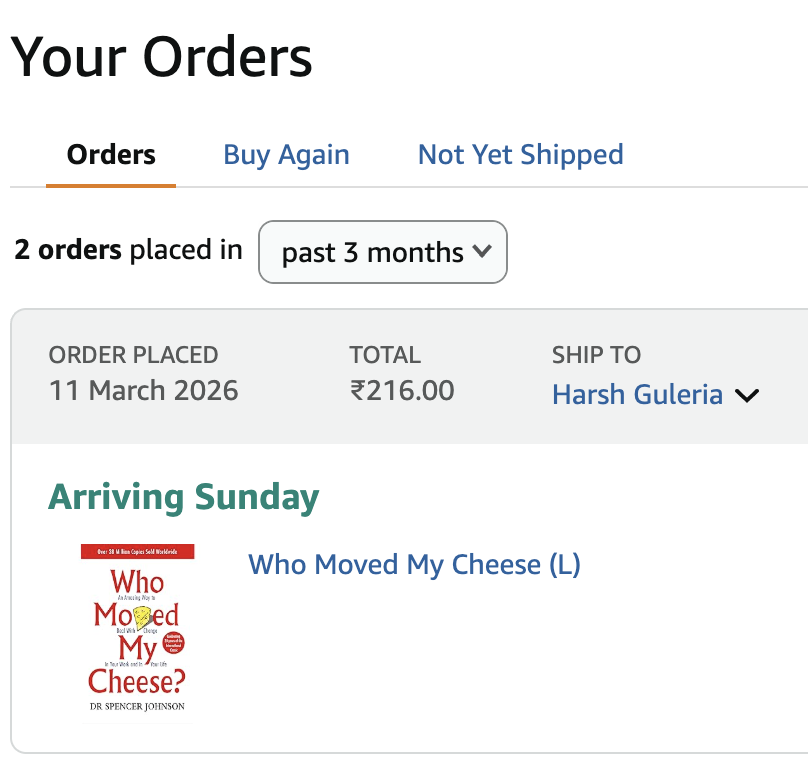
Task: Switch to the Buy Again tab
Action: 286,155
